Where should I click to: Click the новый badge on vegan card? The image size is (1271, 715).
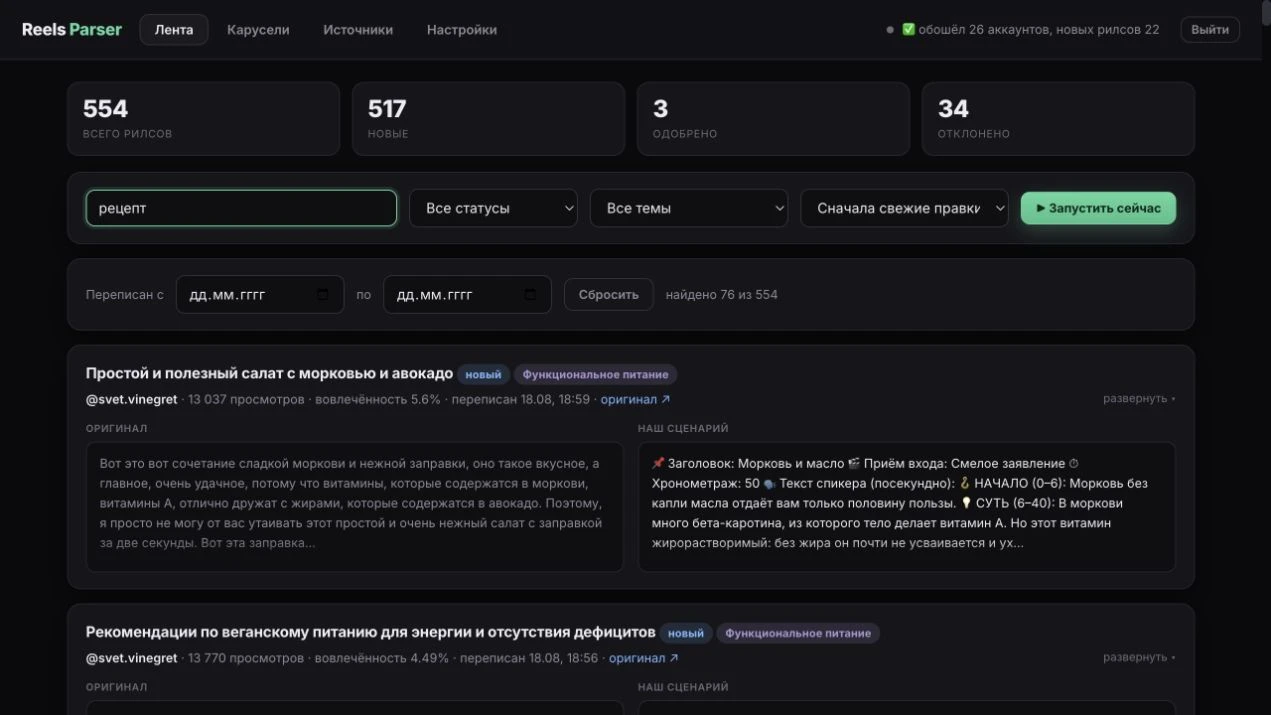tap(686, 633)
